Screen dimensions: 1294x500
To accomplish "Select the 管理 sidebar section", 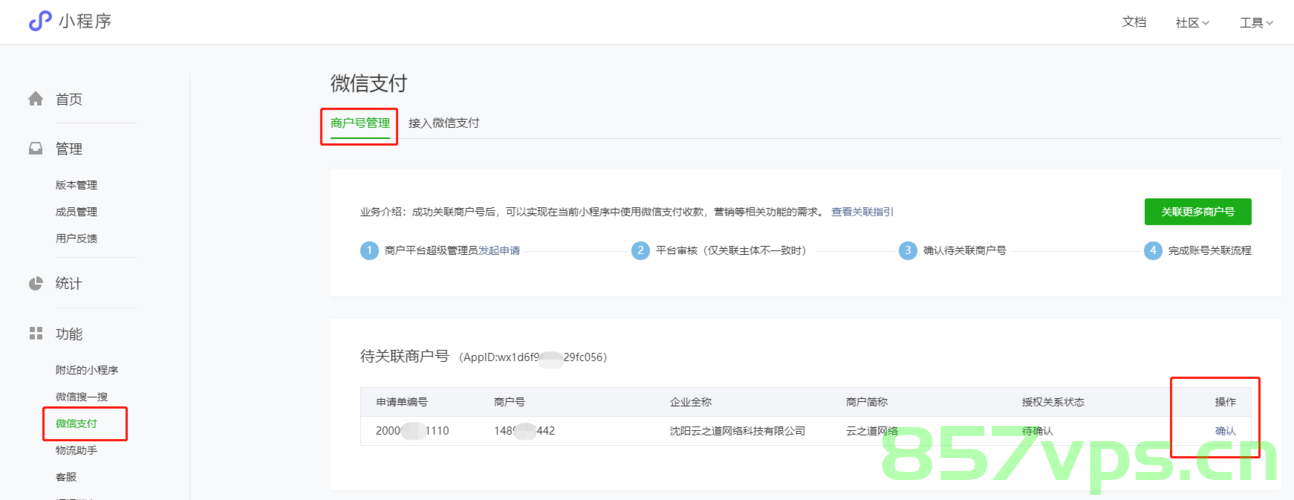I will (x=69, y=149).
